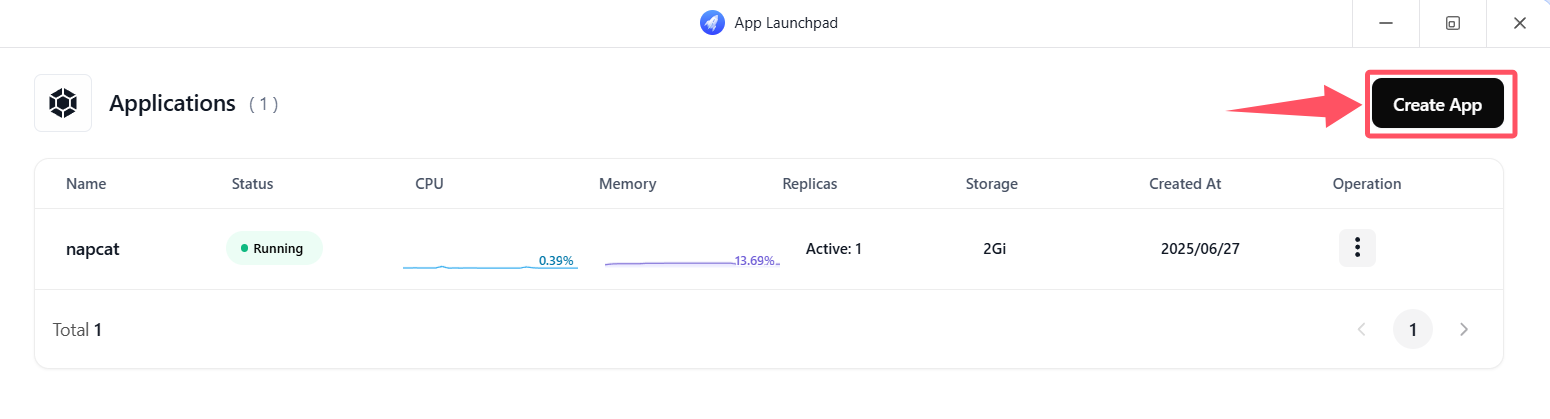The image size is (1550, 419).
Task: Click the Replicas column header
Action: coord(810,184)
